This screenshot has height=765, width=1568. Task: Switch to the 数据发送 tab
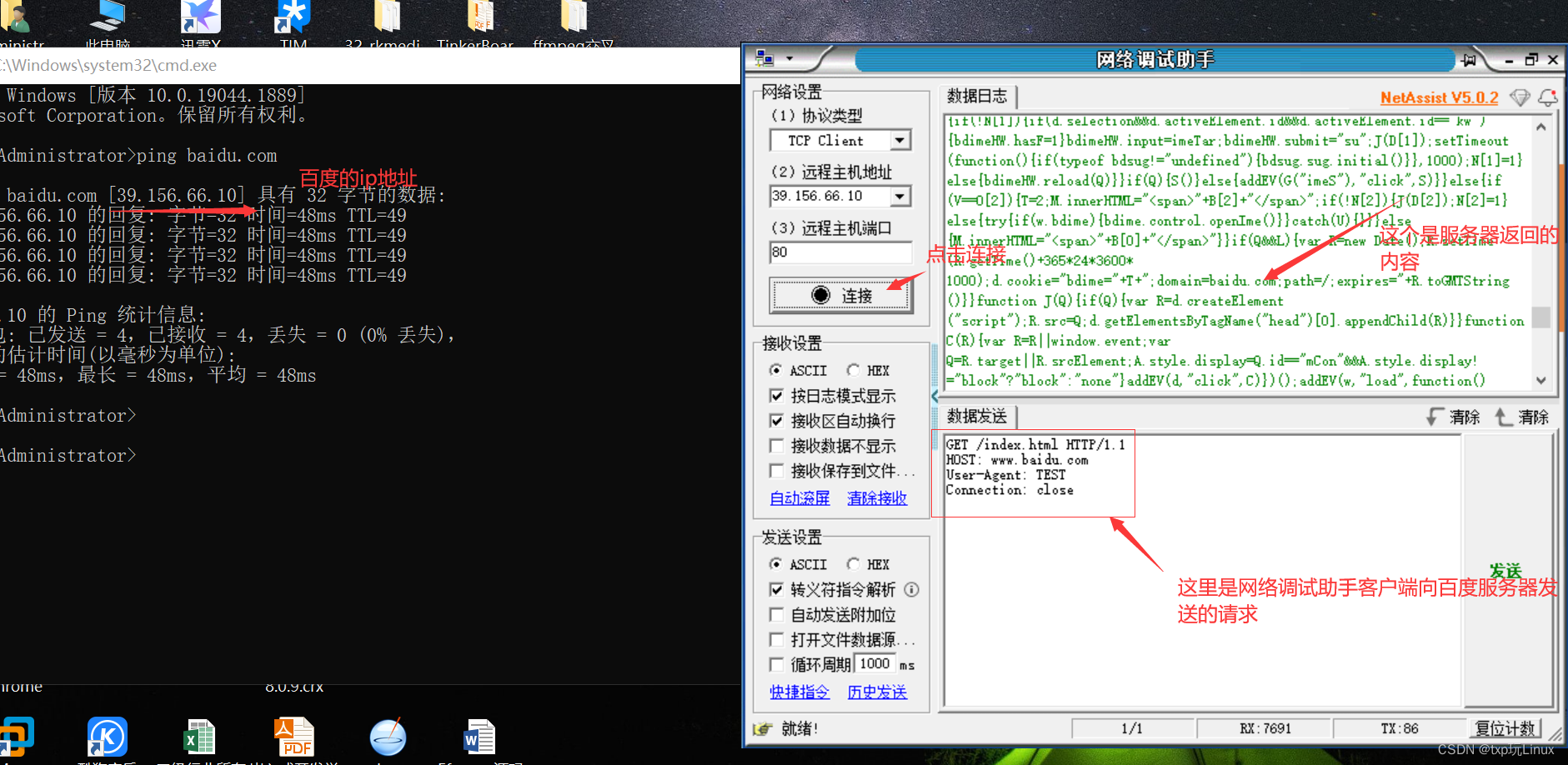[x=977, y=416]
